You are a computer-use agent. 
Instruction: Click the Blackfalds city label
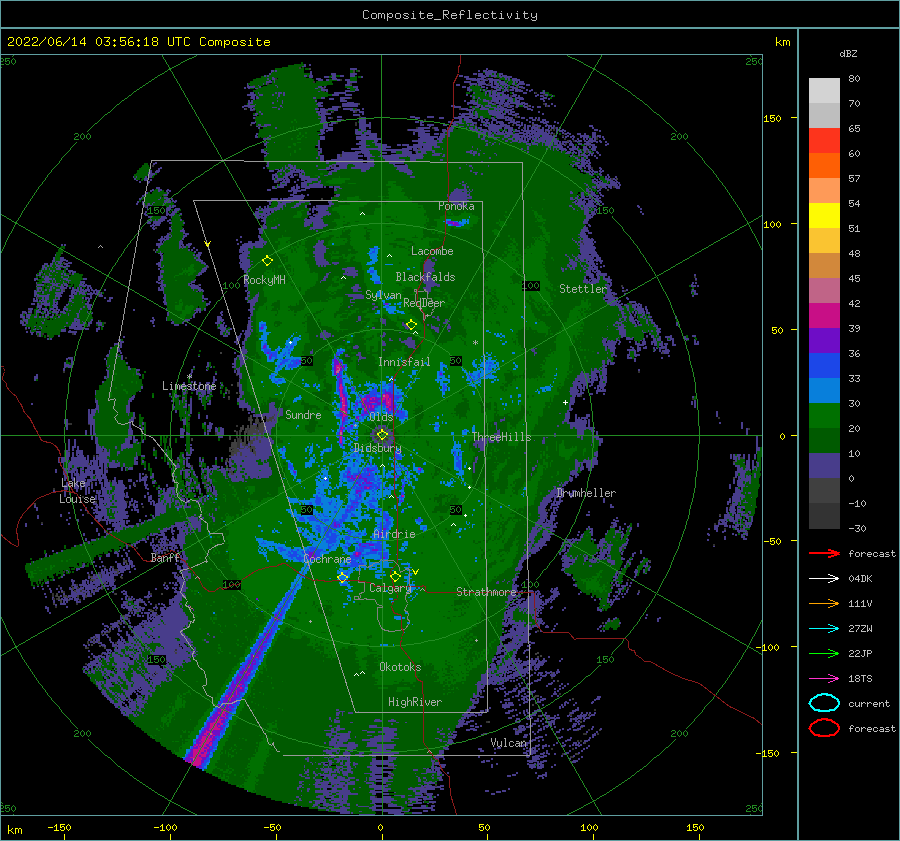point(425,277)
